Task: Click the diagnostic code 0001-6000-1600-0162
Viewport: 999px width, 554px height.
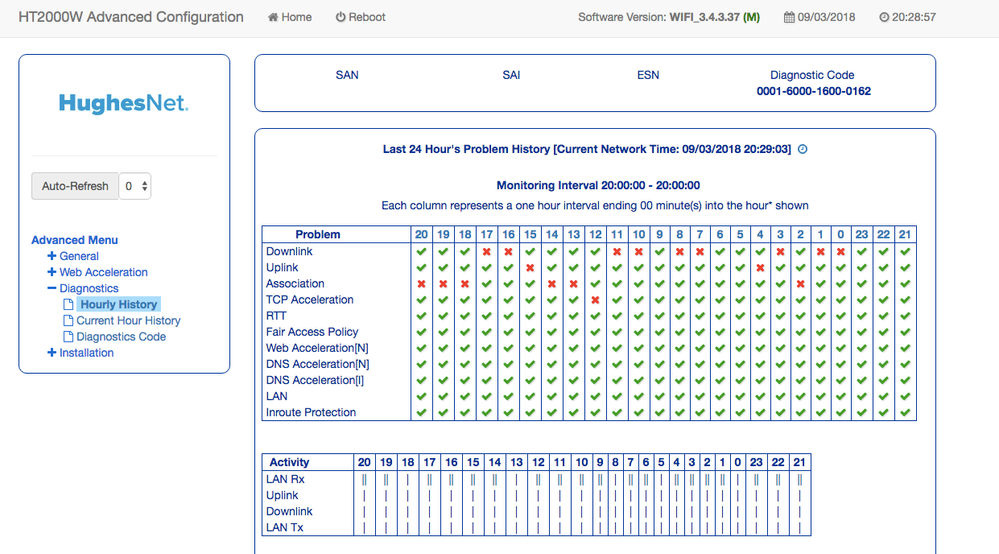Action: (813, 91)
